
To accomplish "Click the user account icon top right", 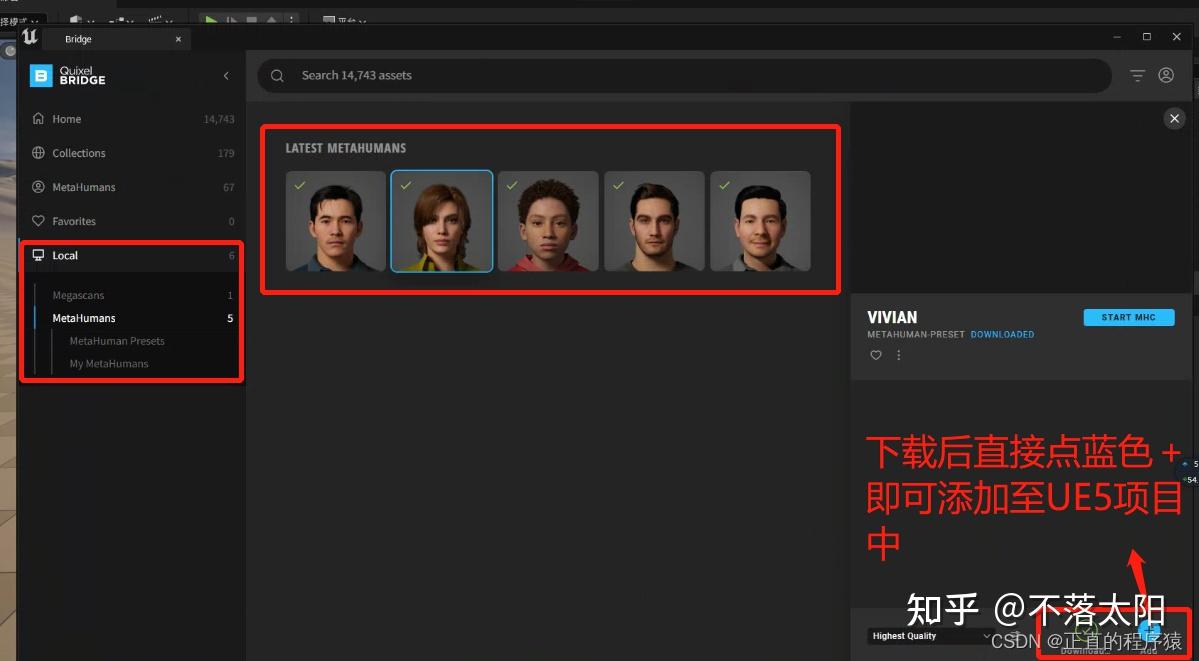I will (1166, 75).
